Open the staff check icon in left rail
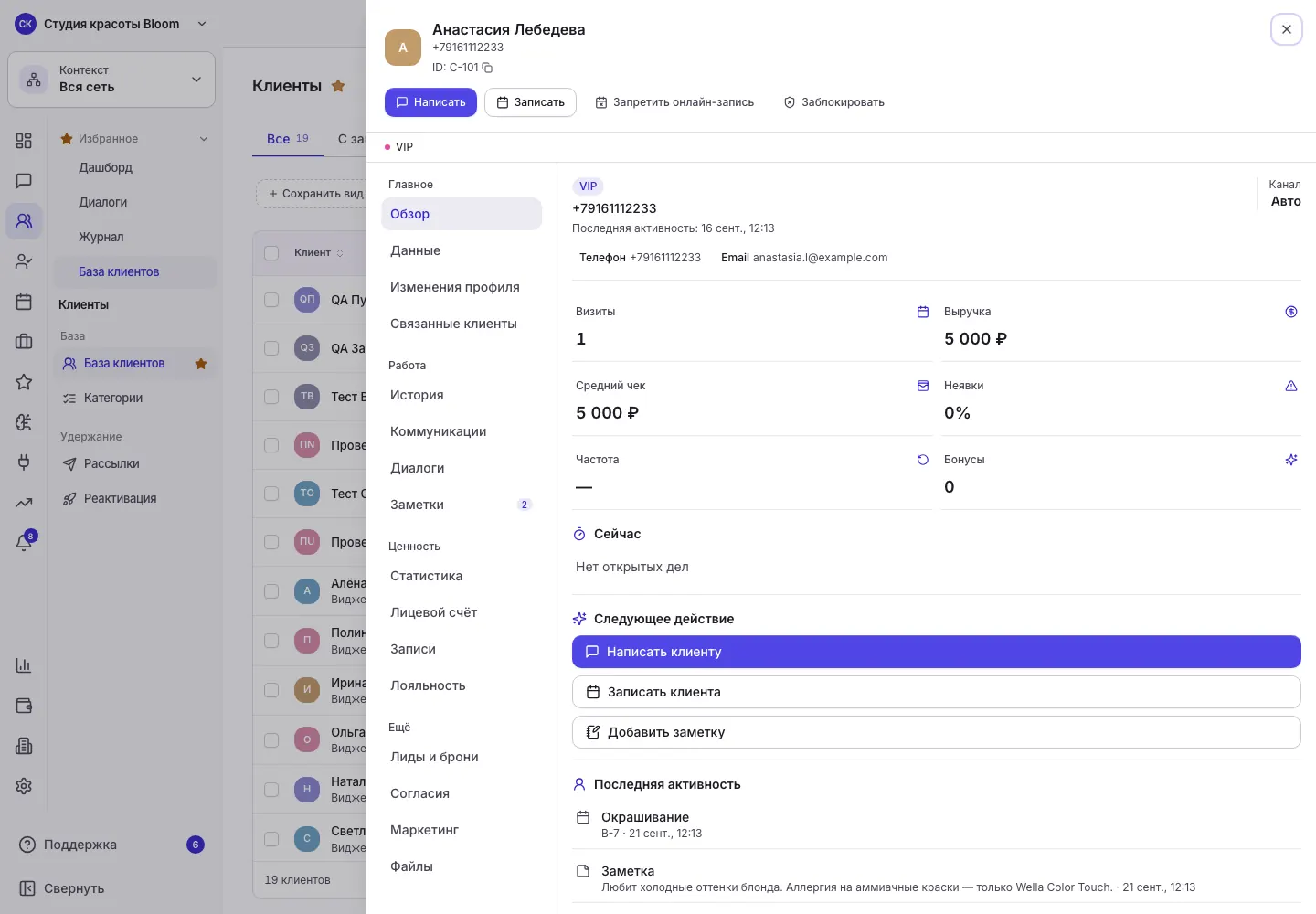This screenshot has width=1316, height=914. pos(24,261)
